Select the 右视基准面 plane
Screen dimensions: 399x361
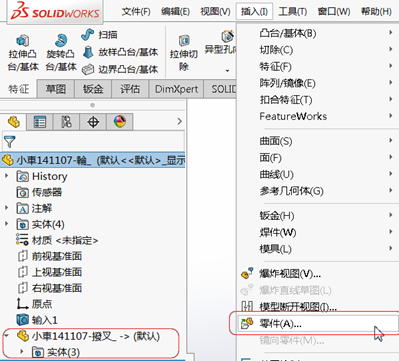pos(49,288)
